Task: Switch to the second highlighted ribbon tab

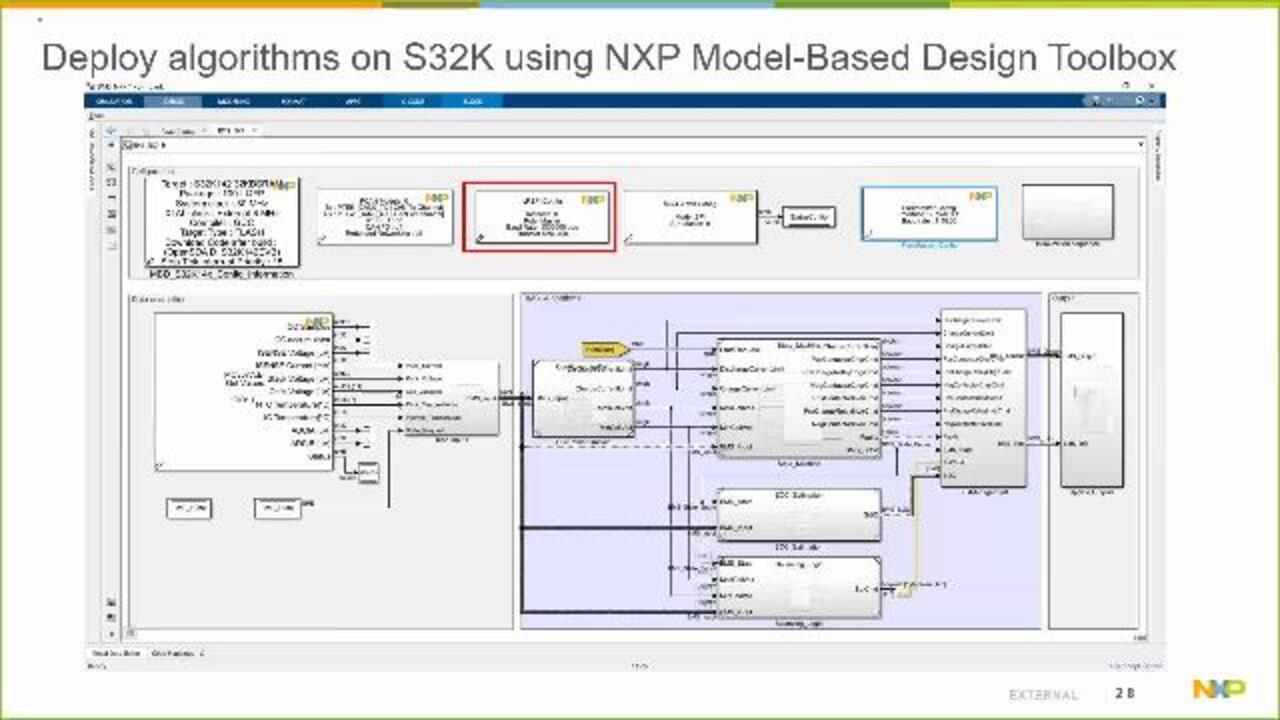Action: pos(473,101)
